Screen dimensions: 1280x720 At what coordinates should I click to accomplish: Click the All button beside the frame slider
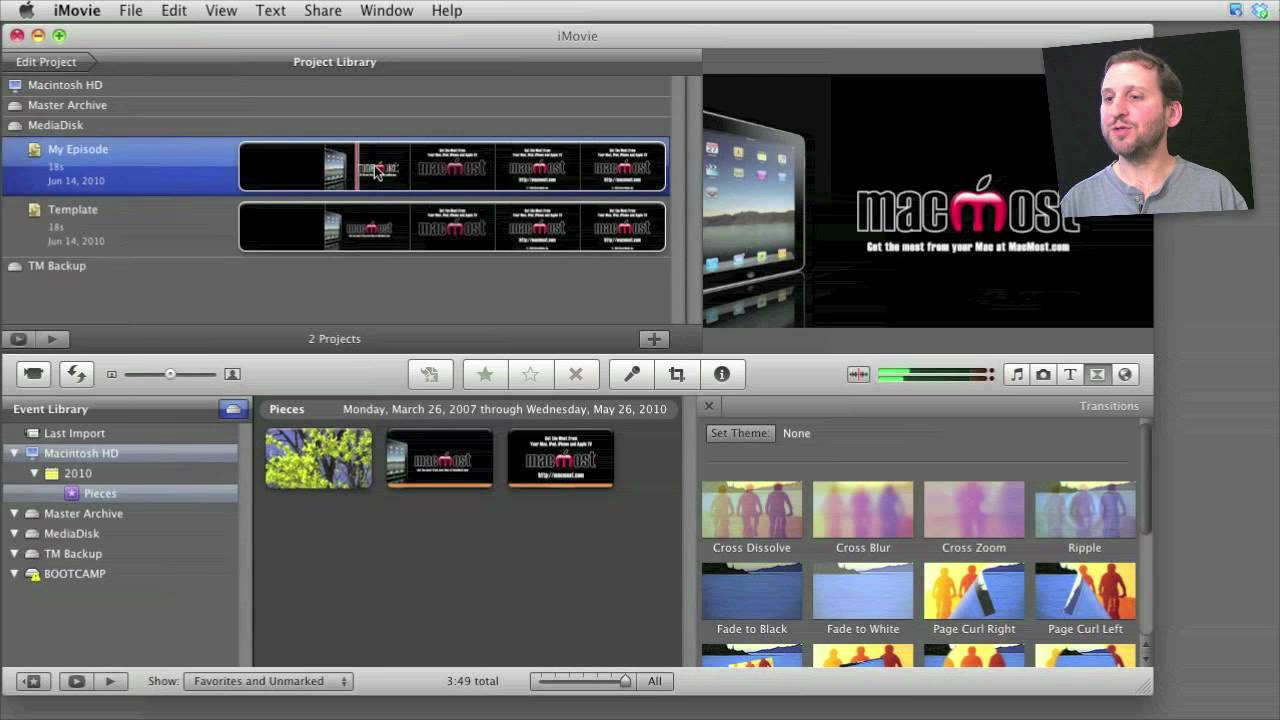pyautogui.click(x=654, y=681)
